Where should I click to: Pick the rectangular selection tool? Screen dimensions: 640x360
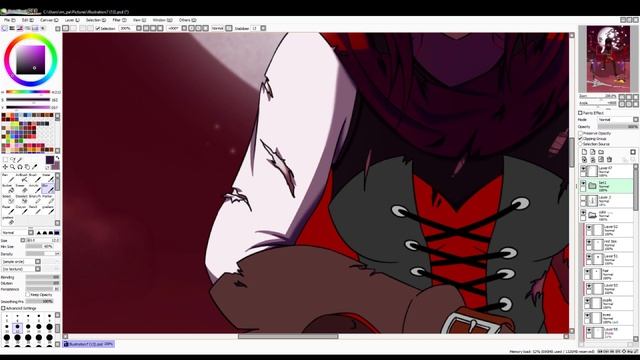pos(5,160)
